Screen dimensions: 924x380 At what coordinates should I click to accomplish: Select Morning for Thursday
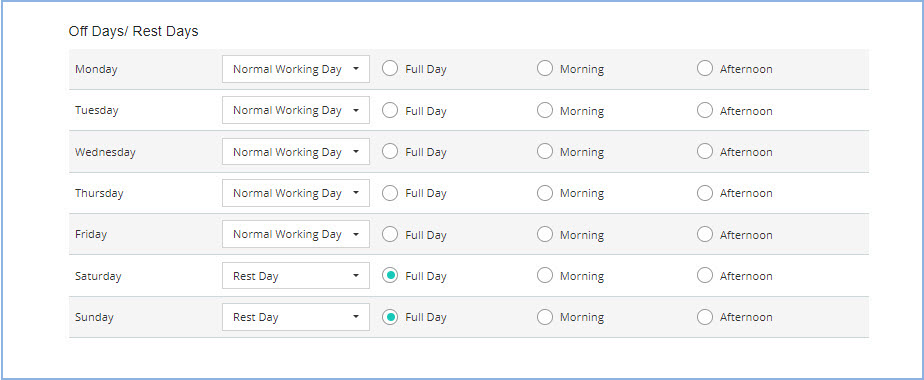(545, 193)
